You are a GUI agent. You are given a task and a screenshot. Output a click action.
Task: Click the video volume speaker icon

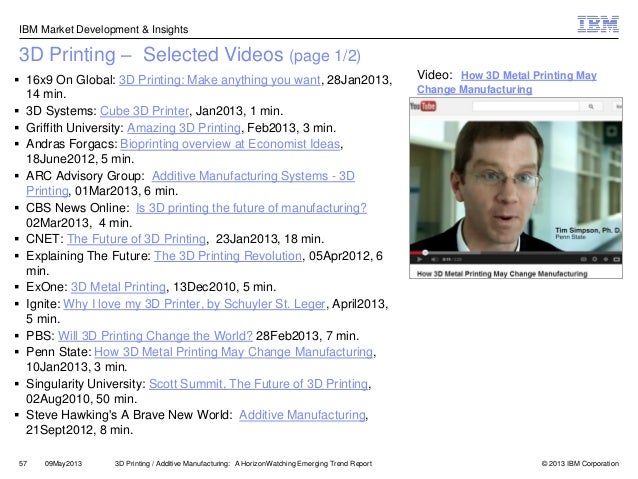tap(434, 259)
